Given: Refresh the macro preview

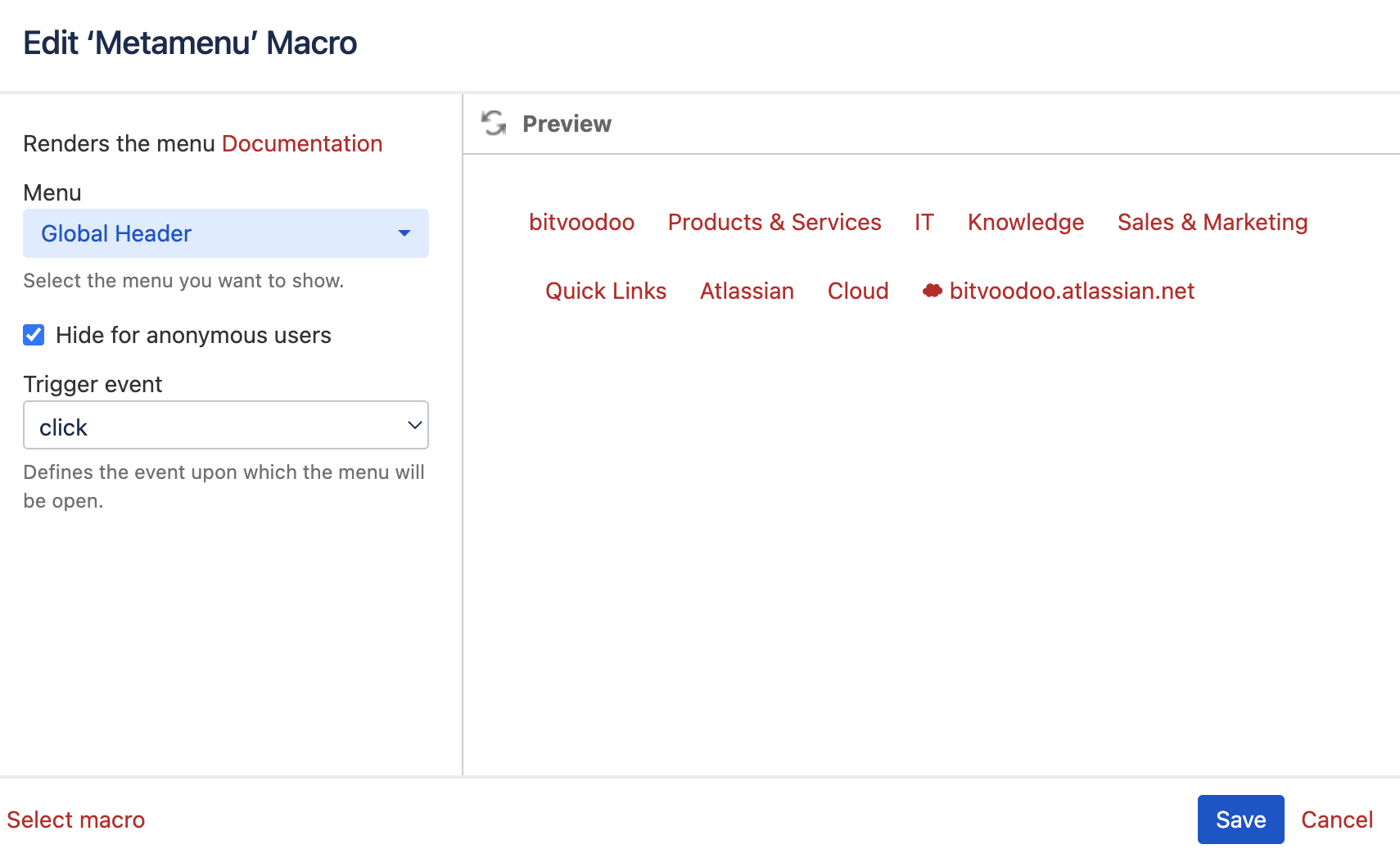Looking at the screenshot, I should (494, 124).
